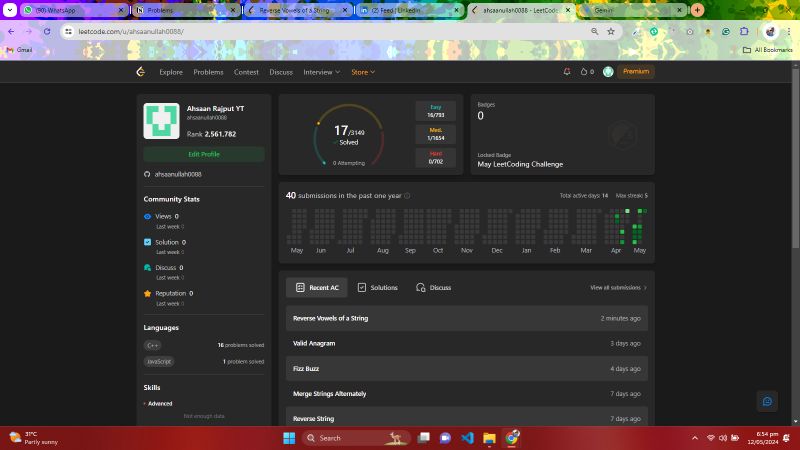This screenshot has width=800, height=450.
Task: Open the Problems menu item
Action: pos(208,72)
